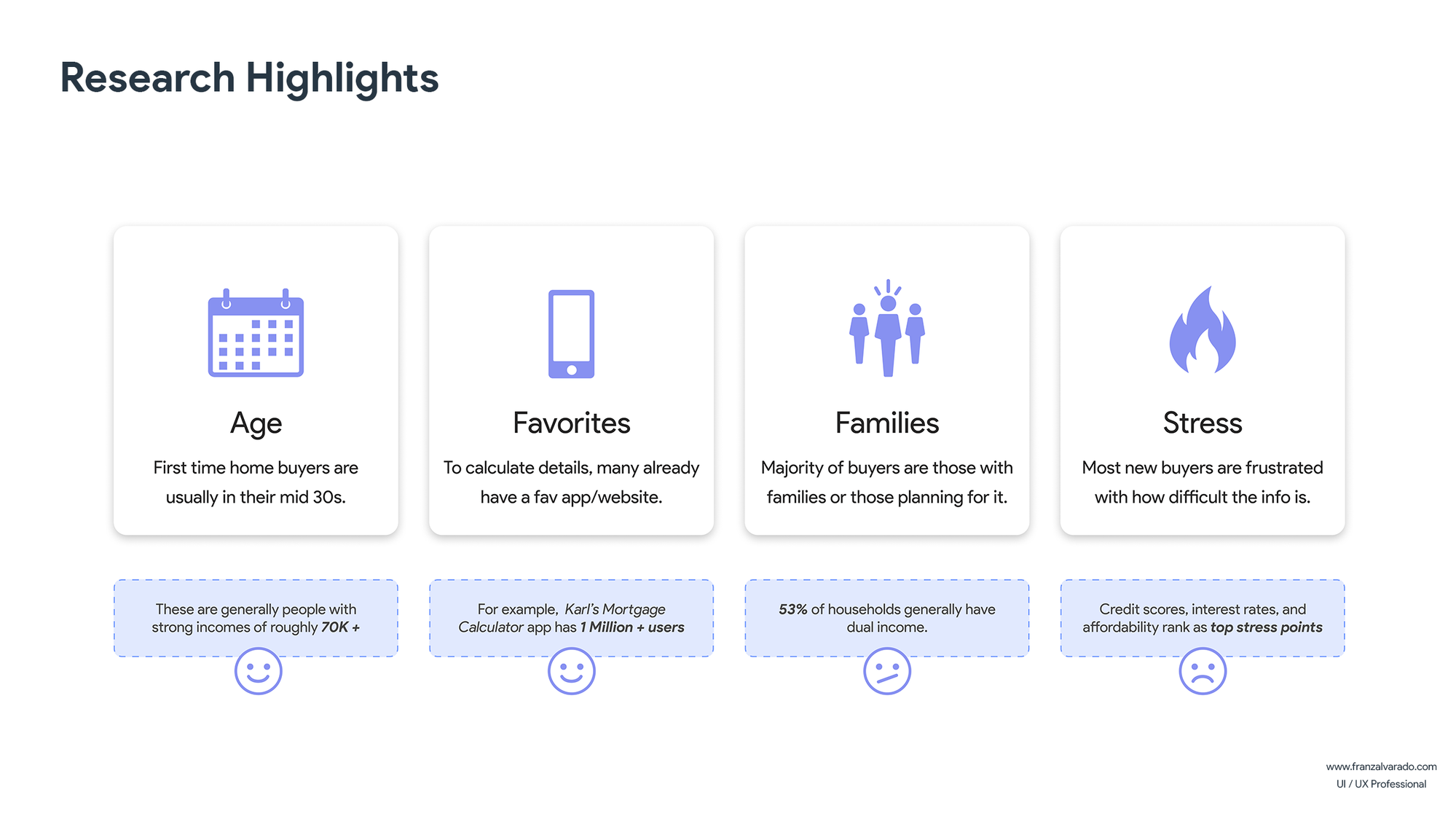1456x819 pixels.
Task: Select the Families card heading
Action: click(x=887, y=423)
